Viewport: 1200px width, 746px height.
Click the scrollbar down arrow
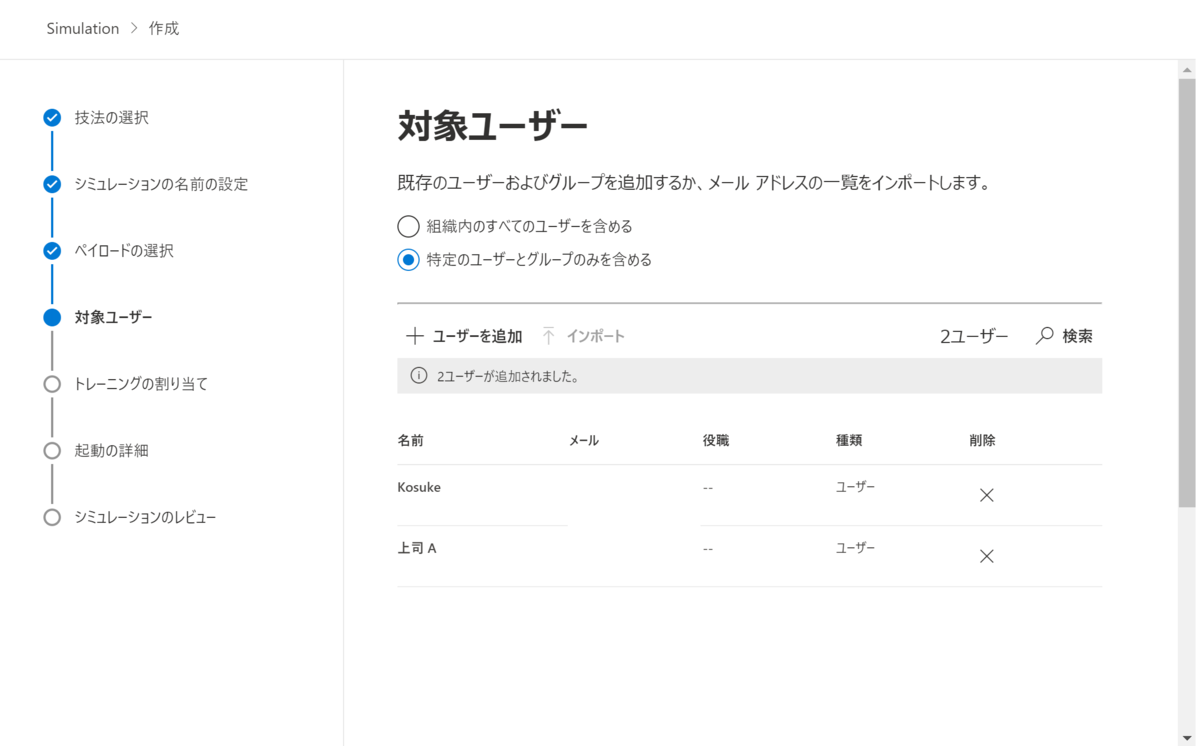pos(1186,738)
